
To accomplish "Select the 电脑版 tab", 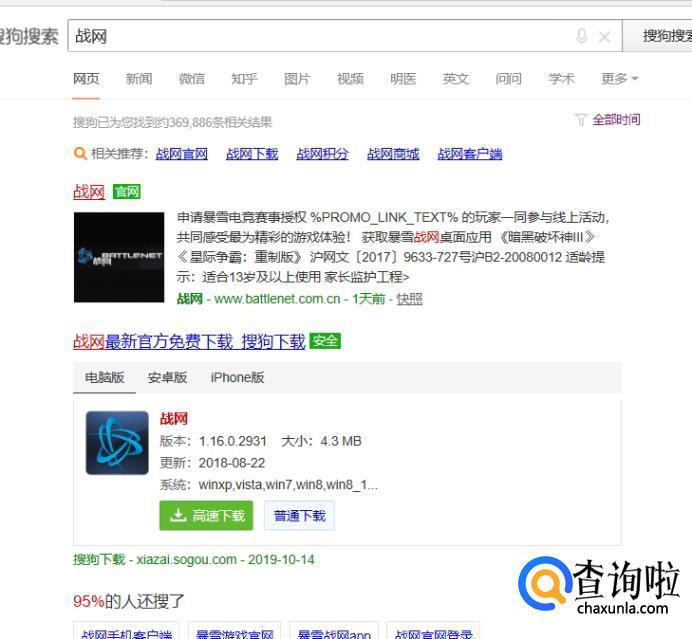I will pos(105,377).
